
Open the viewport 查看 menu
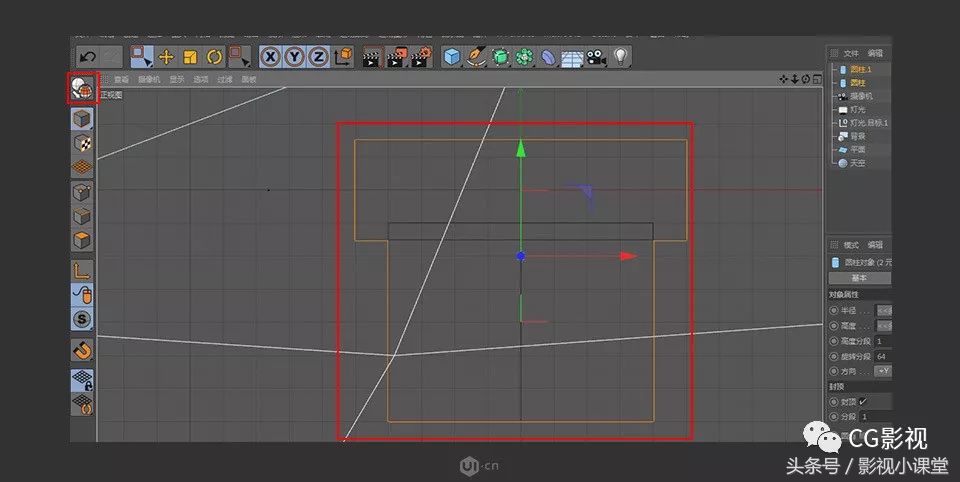[121, 80]
